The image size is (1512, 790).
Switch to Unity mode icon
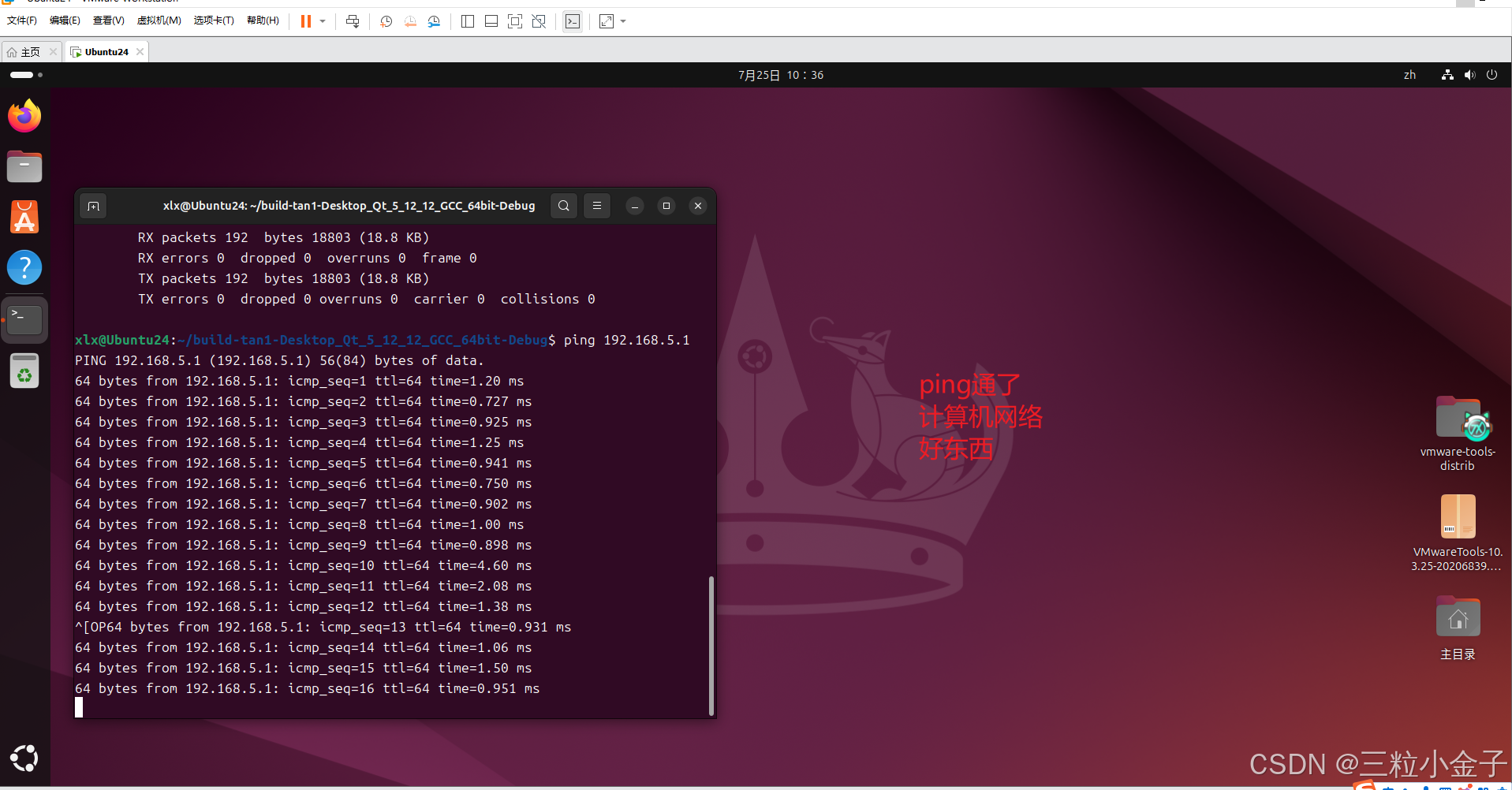tap(539, 21)
